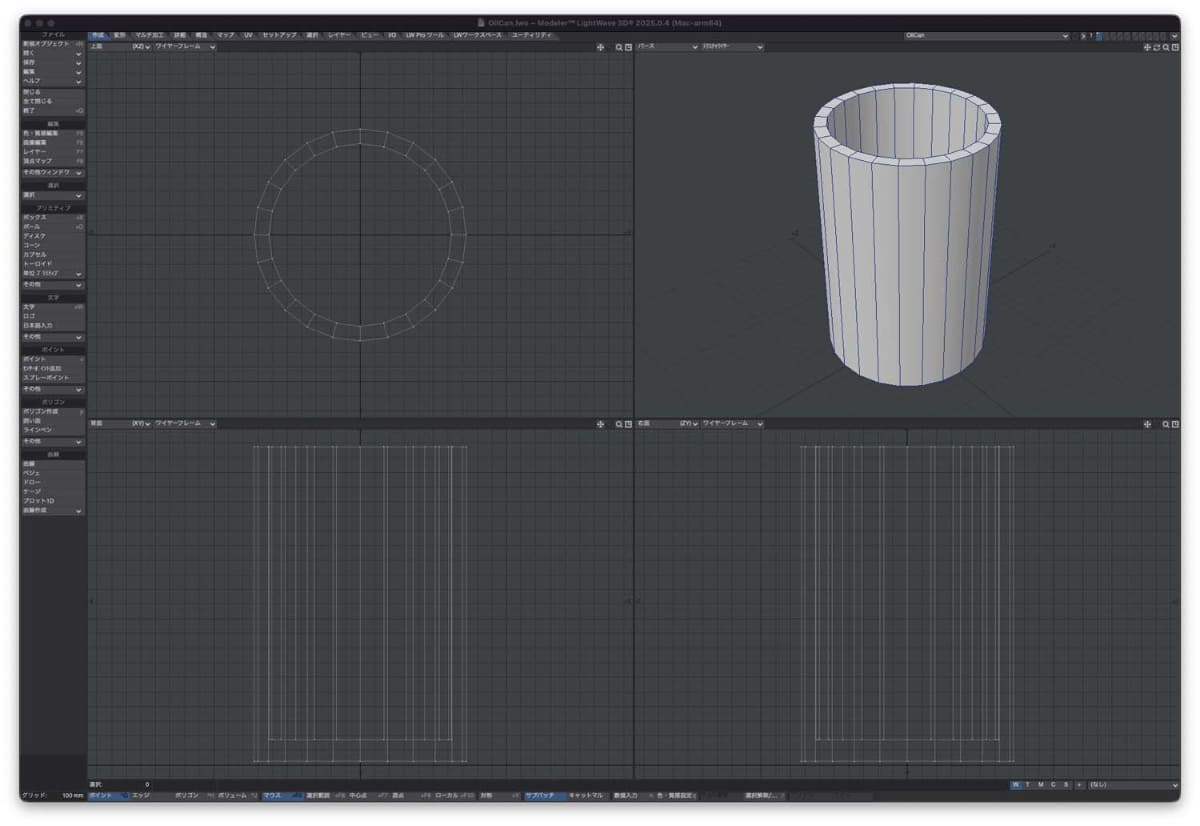Enable the M morph map button
This screenshot has height=826, width=1200.
click(1041, 785)
